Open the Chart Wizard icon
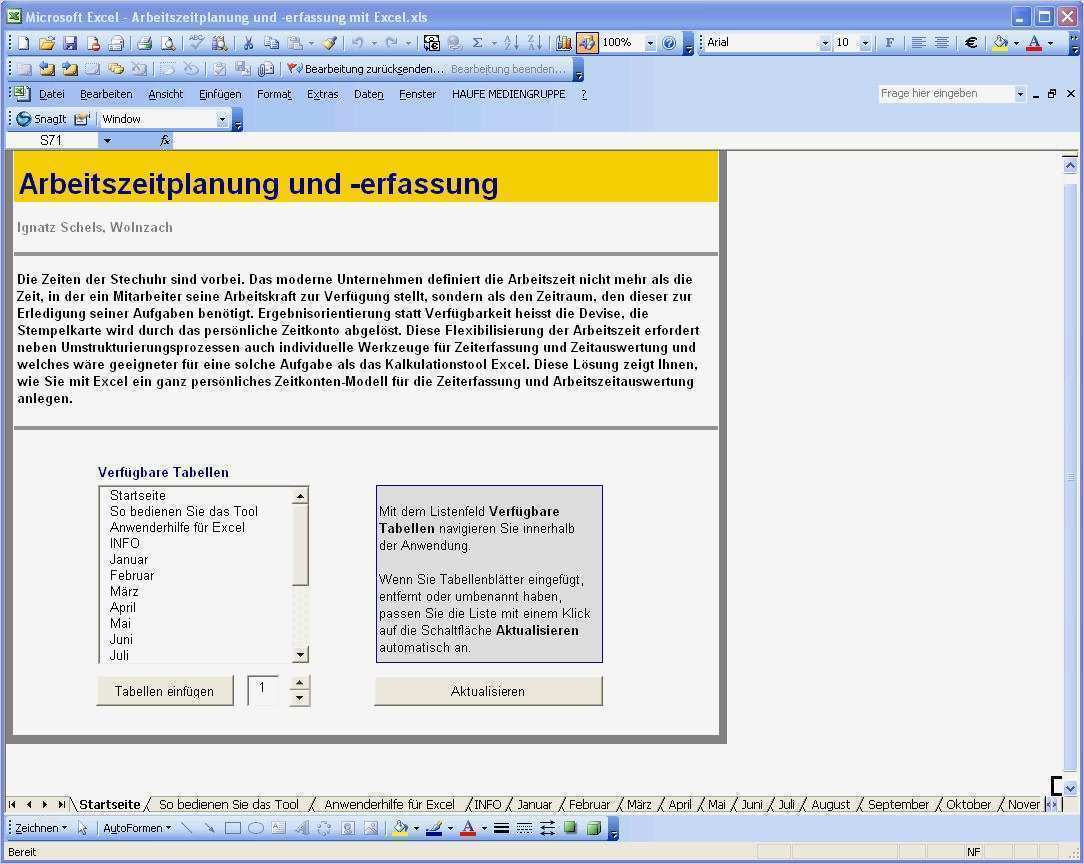1084x864 pixels. click(x=563, y=43)
